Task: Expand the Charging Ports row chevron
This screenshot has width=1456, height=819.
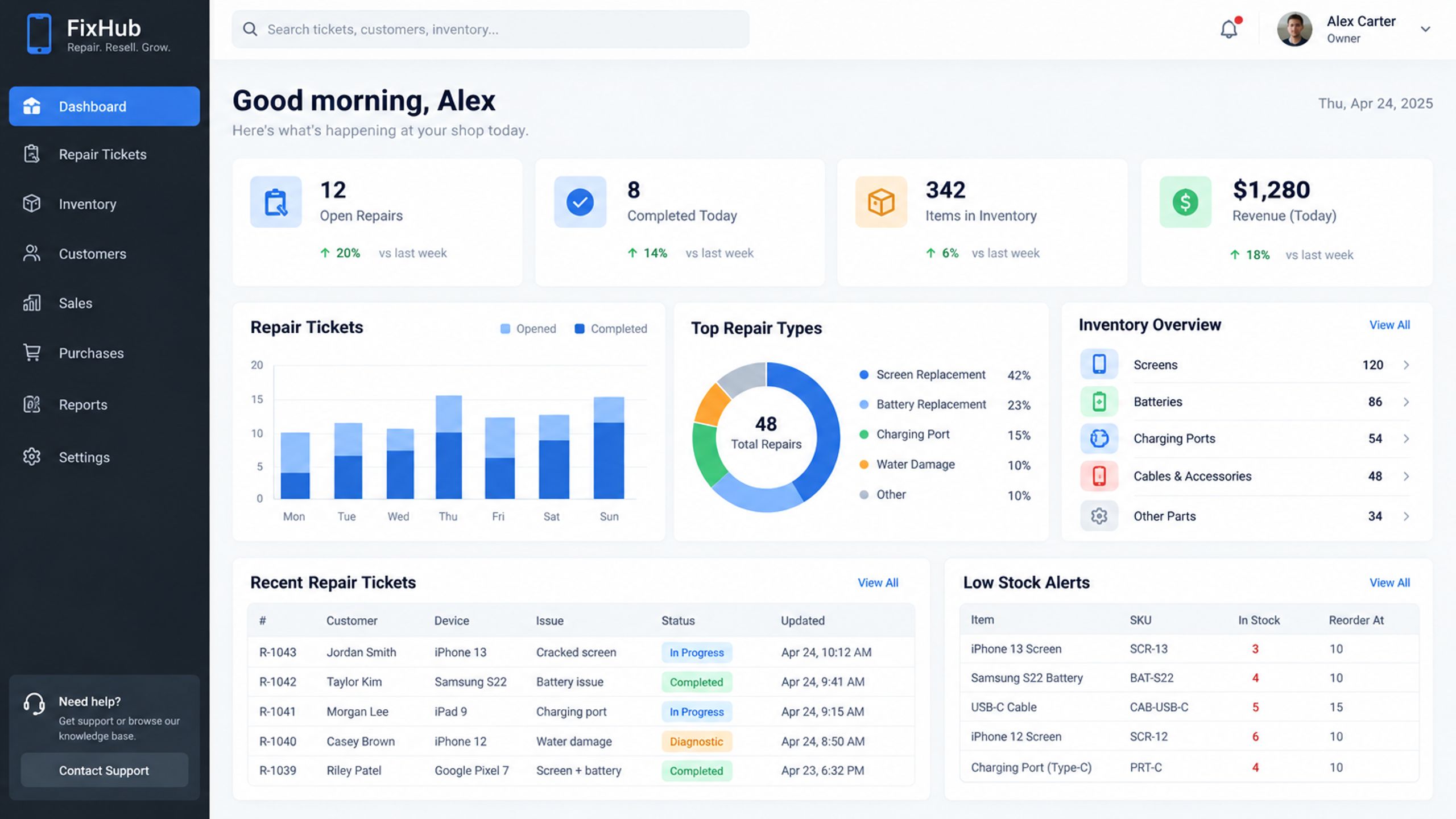Action: 1406,439
